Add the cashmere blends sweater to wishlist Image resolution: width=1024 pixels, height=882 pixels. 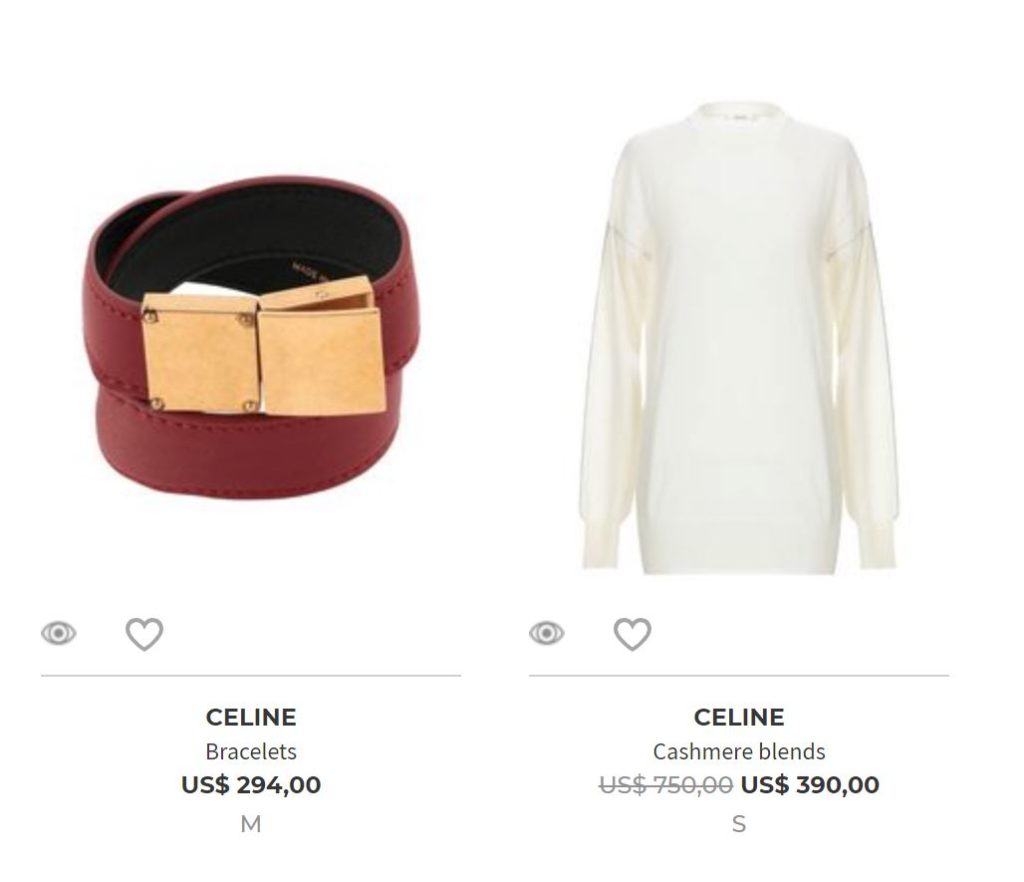click(632, 634)
